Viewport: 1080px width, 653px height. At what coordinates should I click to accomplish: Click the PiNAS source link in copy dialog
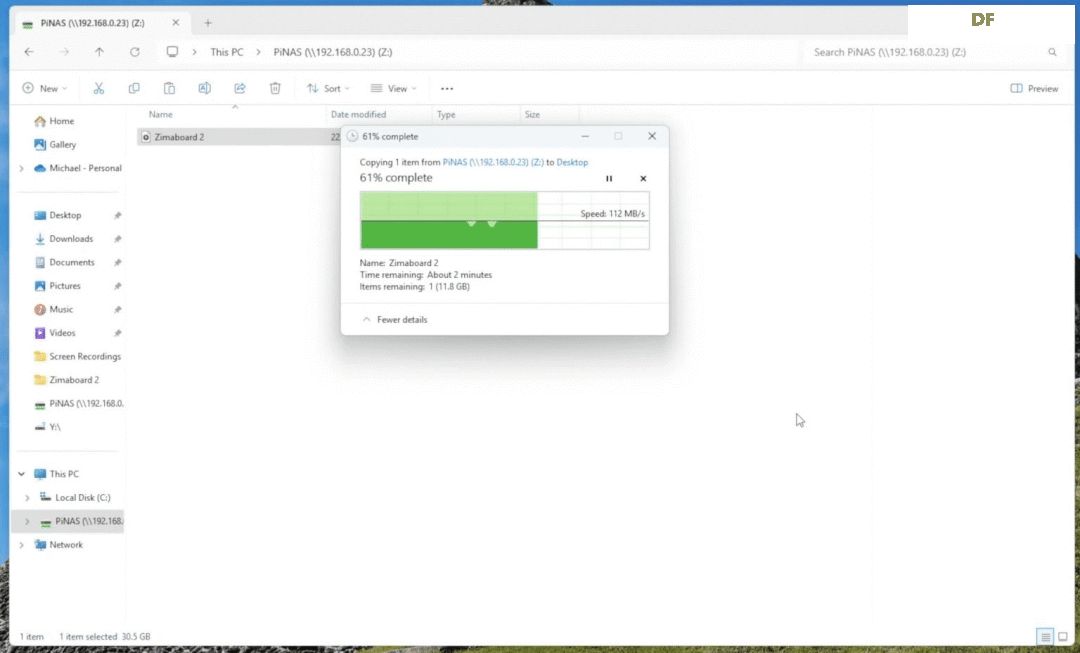click(x=493, y=163)
